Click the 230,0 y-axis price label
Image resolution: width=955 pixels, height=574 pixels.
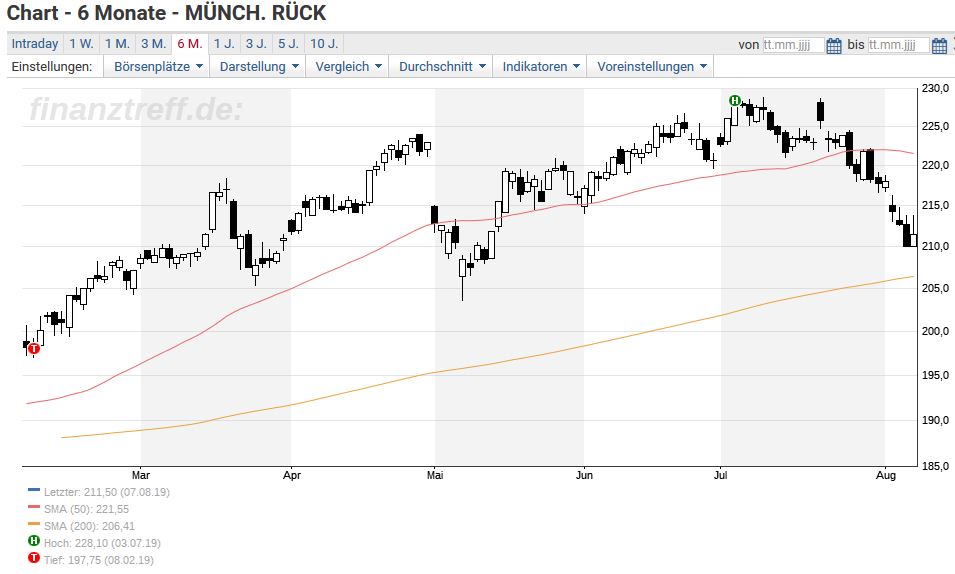[x=935, y=88]
